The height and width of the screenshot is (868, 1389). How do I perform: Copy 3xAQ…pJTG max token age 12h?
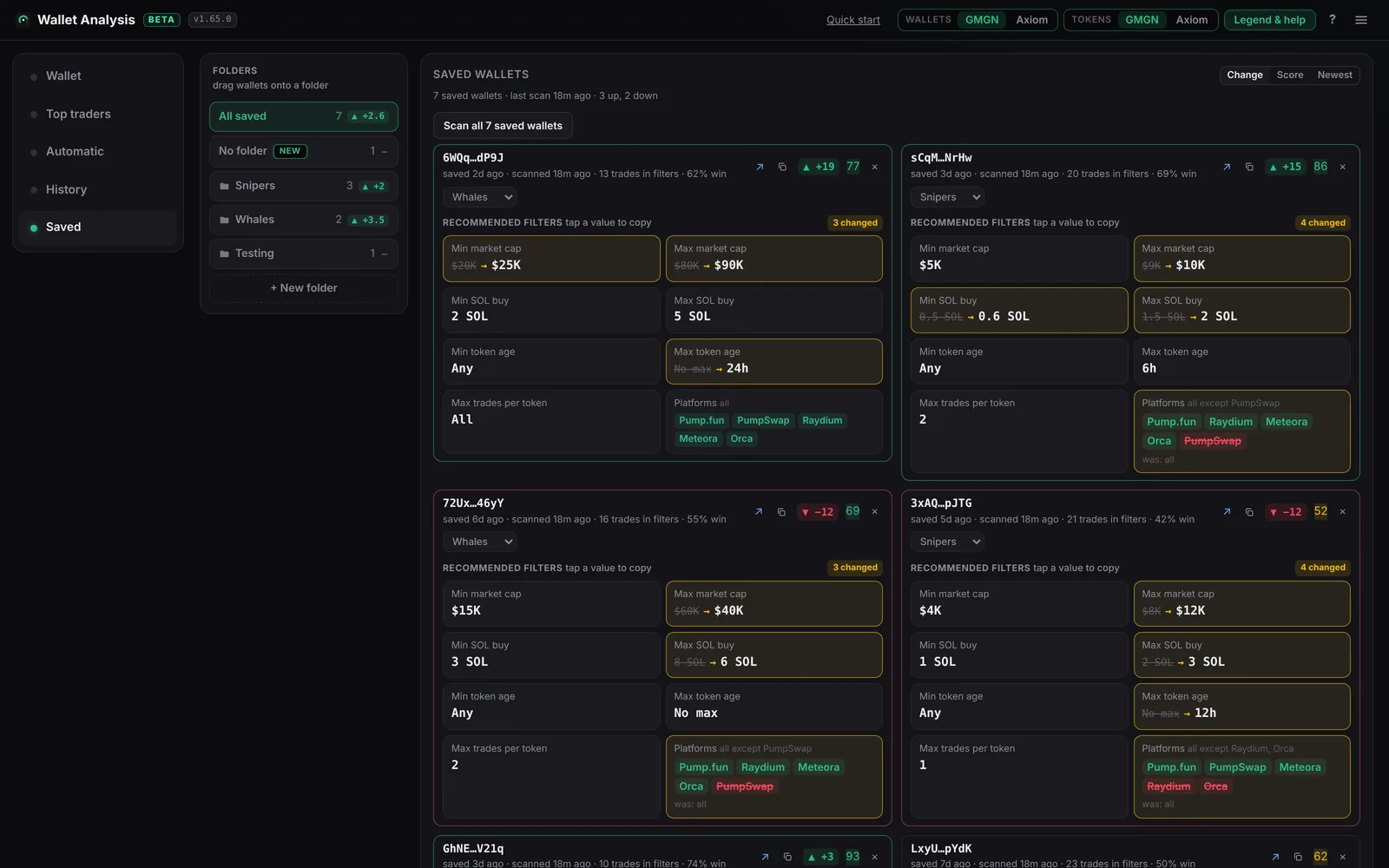[x=1241, y=707]
